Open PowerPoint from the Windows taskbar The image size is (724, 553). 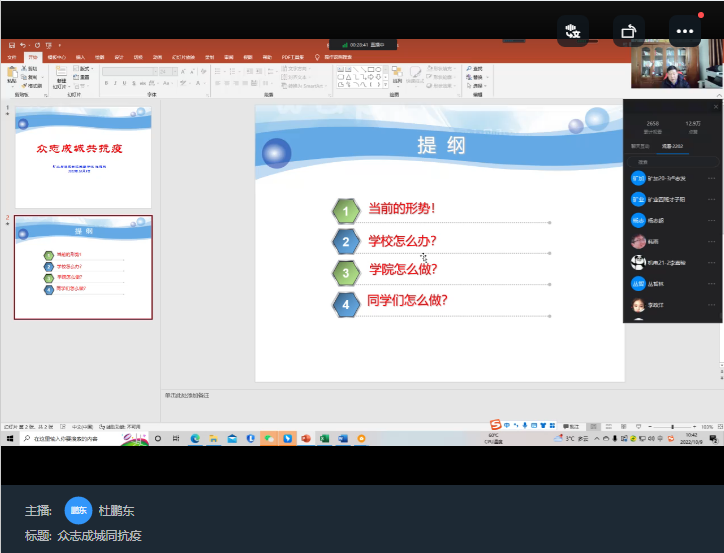click(306, 438)
